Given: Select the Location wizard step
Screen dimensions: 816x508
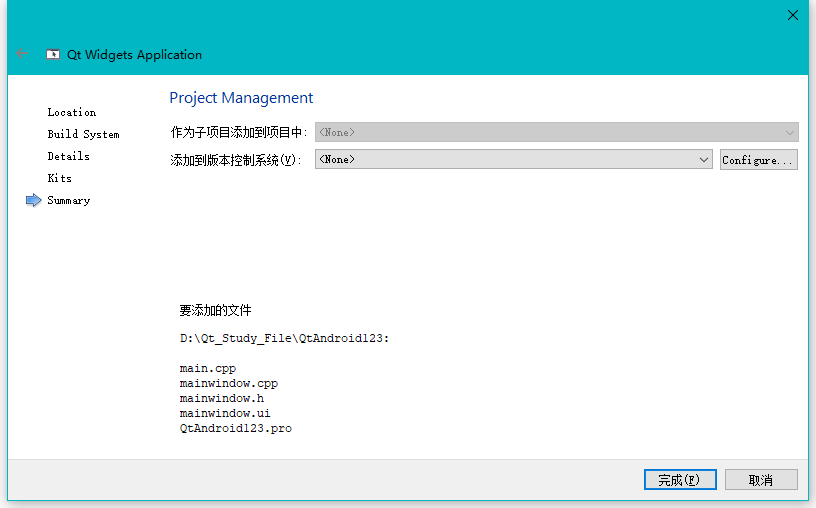Looking at the screenshot, I should 72,112.
